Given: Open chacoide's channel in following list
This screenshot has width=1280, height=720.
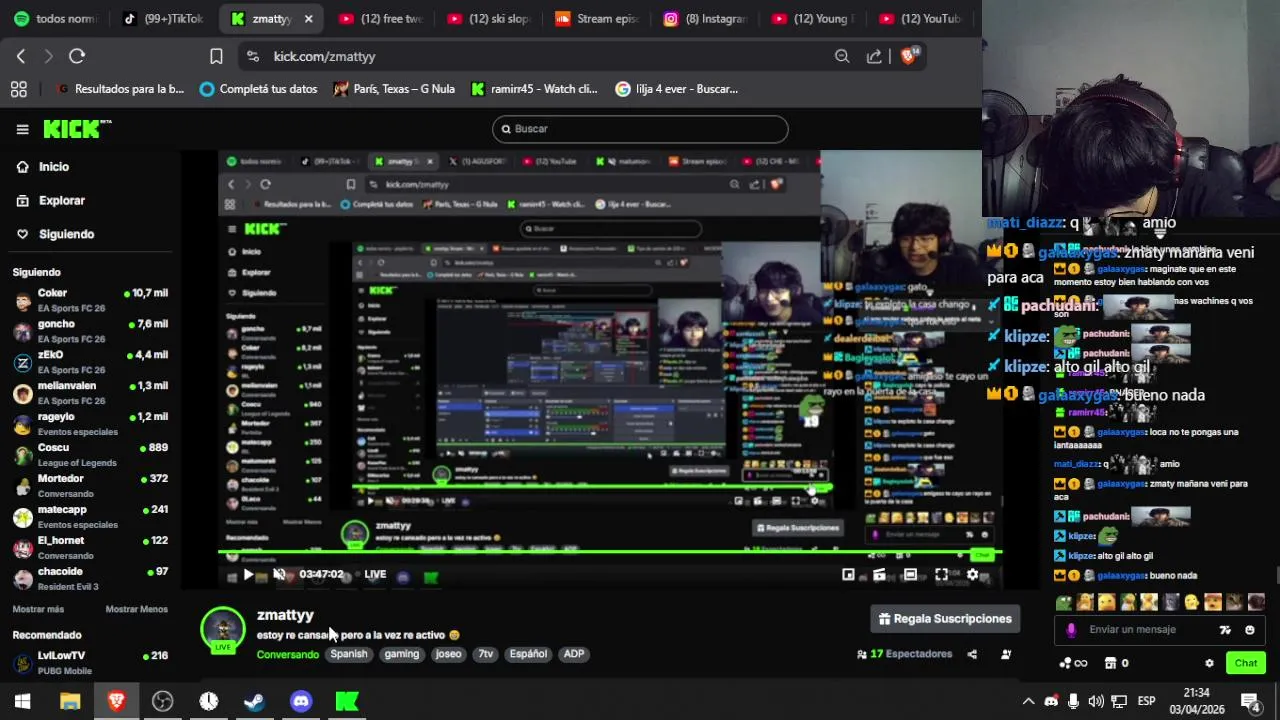Looking at the screenshot, I should click(90, 579).
